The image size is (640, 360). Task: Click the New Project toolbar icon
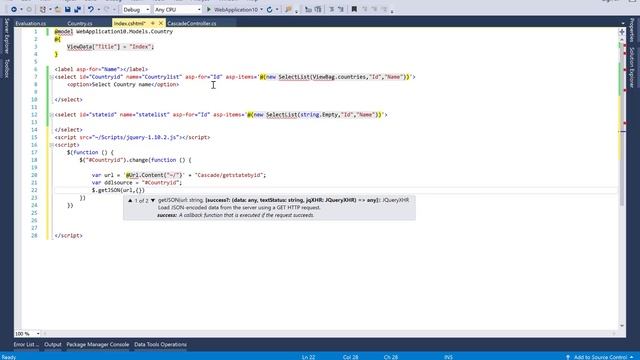[x=42, y=9]
